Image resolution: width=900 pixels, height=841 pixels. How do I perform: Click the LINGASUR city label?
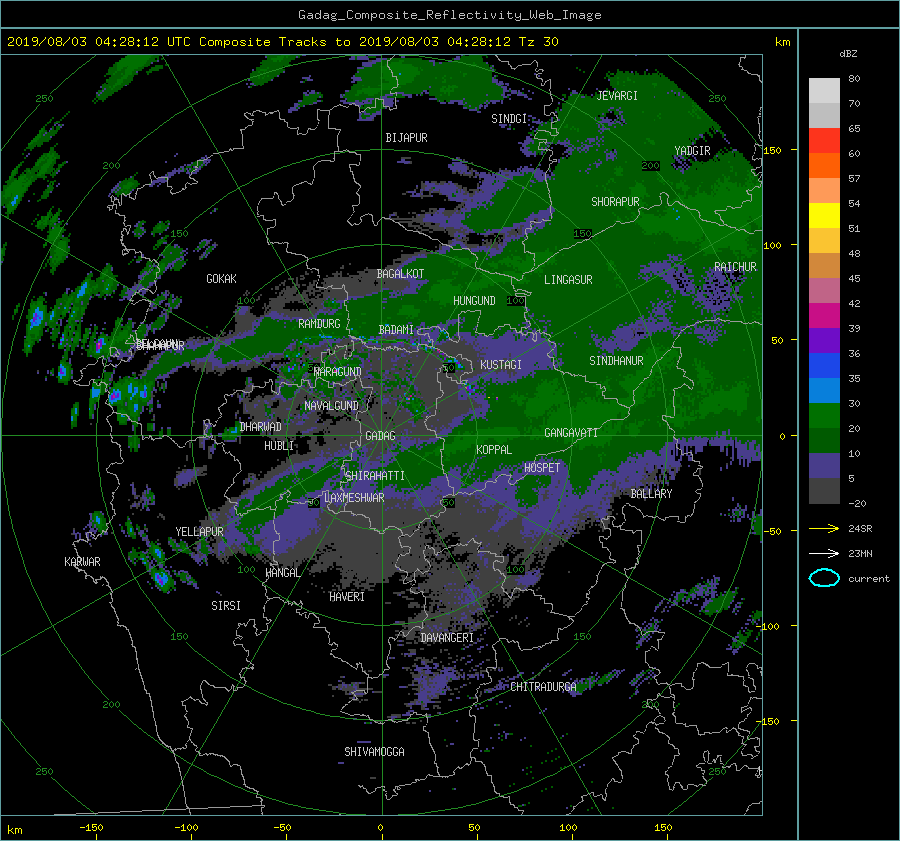568,280
